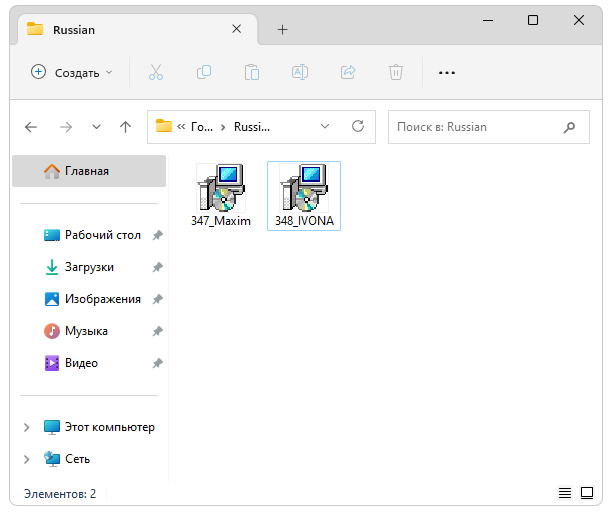
Task: Close the Explorer window
Action: click(x=579, y=20)
